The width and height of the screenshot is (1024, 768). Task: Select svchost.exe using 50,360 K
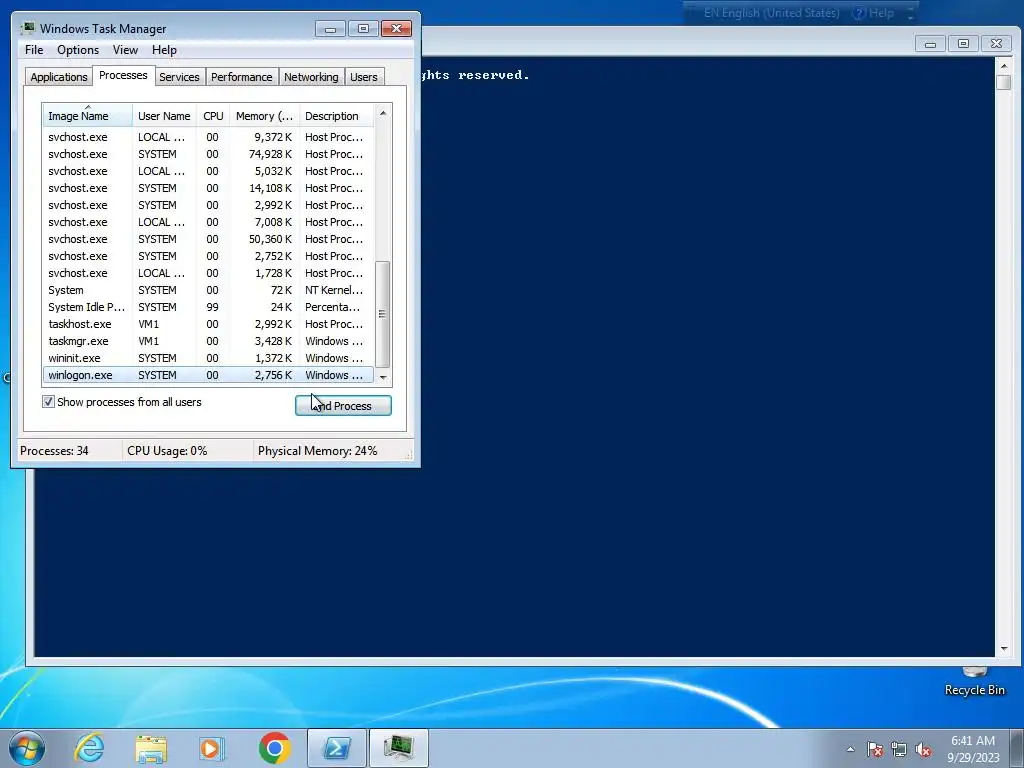[208, 239]
